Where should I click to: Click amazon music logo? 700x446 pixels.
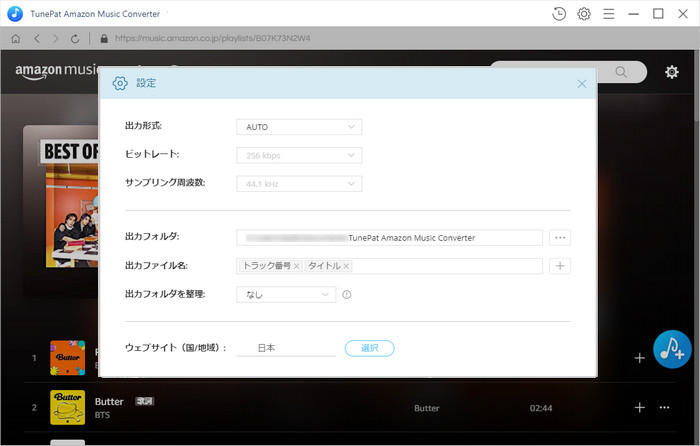pos(56,71)
